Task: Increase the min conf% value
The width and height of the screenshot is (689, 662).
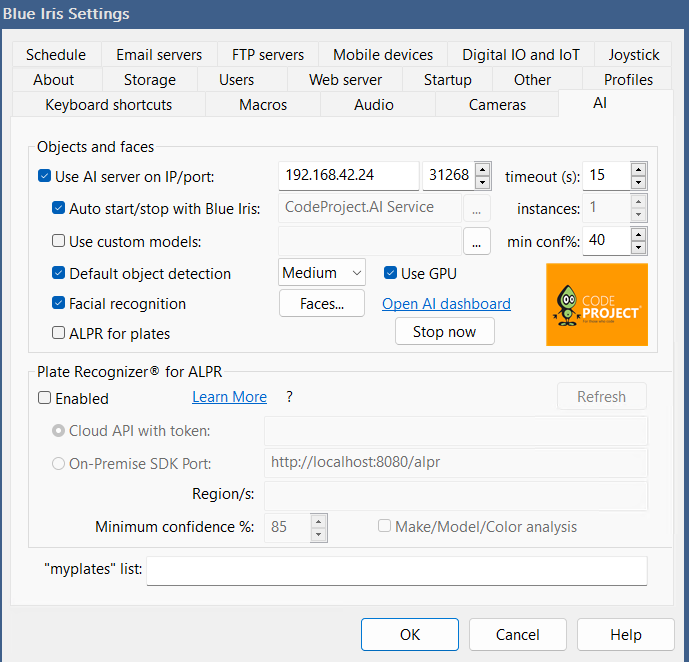Action: [x=638, y=235]
